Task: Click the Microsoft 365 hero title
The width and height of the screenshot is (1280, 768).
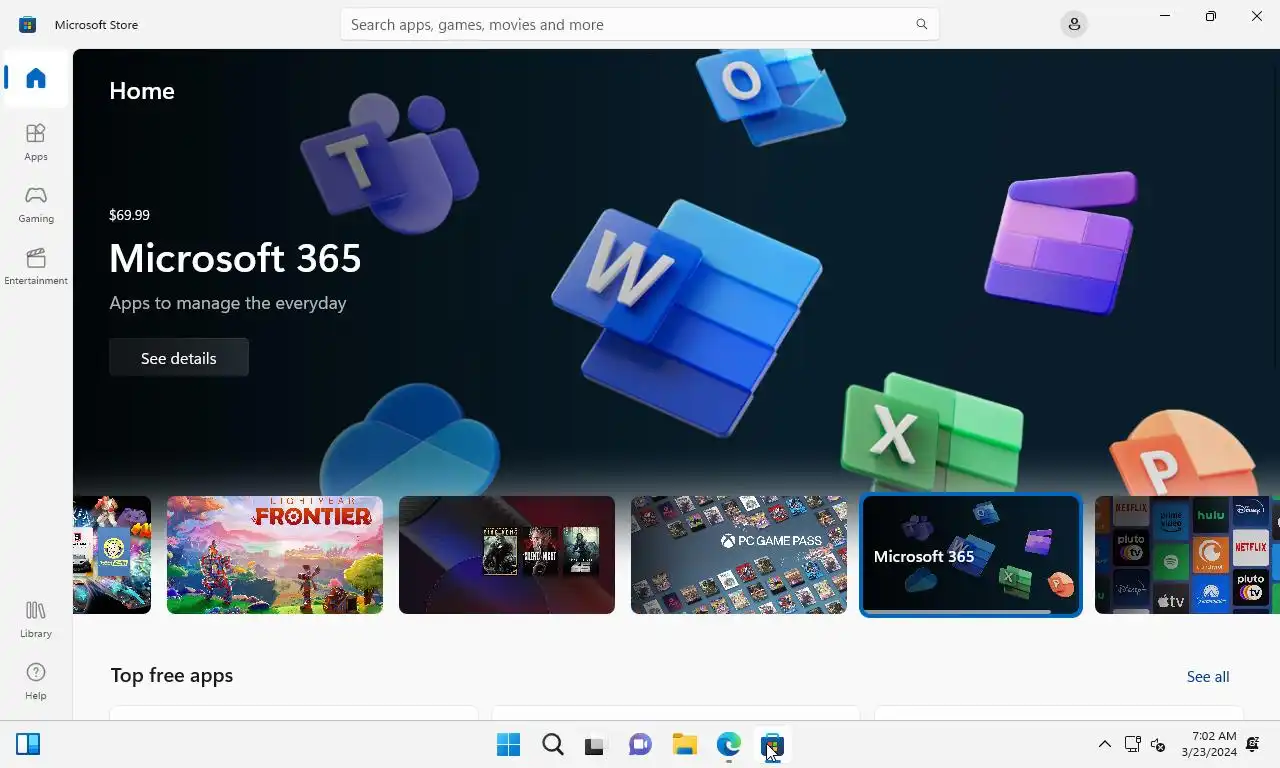Action: [x=235, y=258]
